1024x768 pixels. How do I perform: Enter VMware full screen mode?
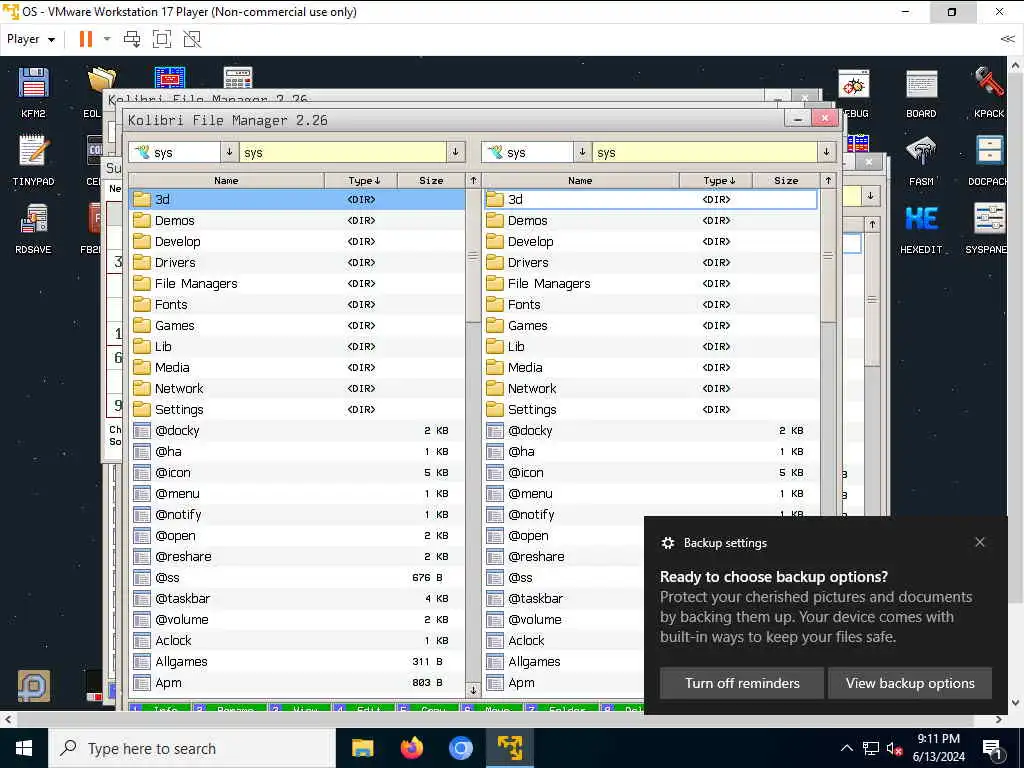pyautogui.click(x=162, y=39)
